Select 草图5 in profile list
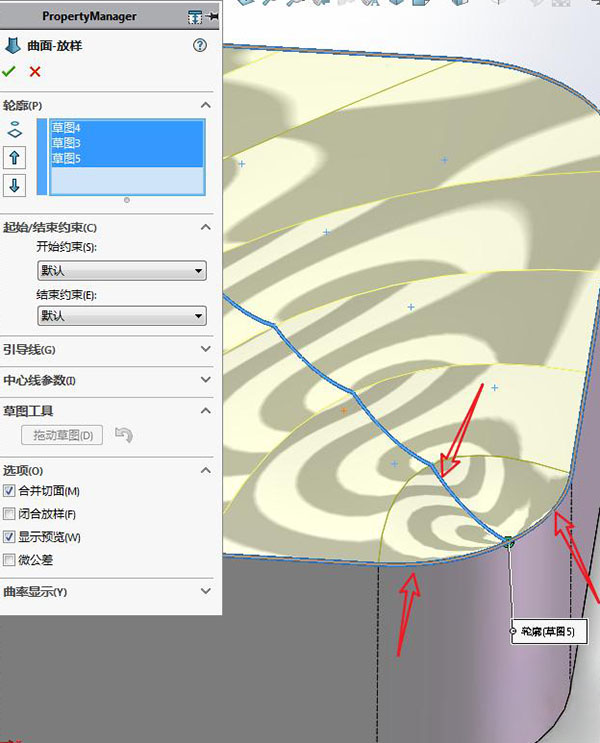This screenshot has height=743, width=600. (x=127, y=158)
